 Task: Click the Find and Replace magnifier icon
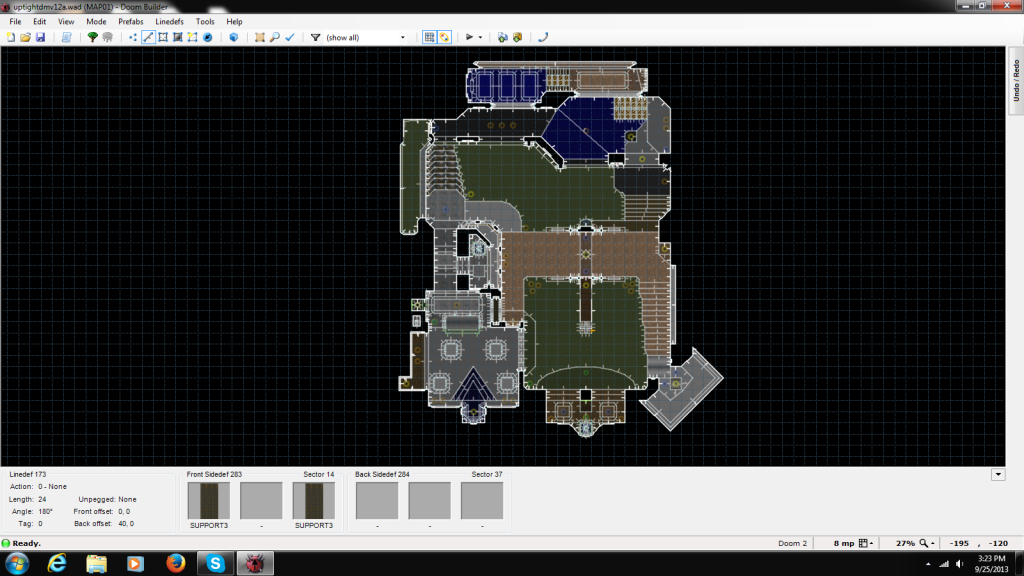[274, 37]
